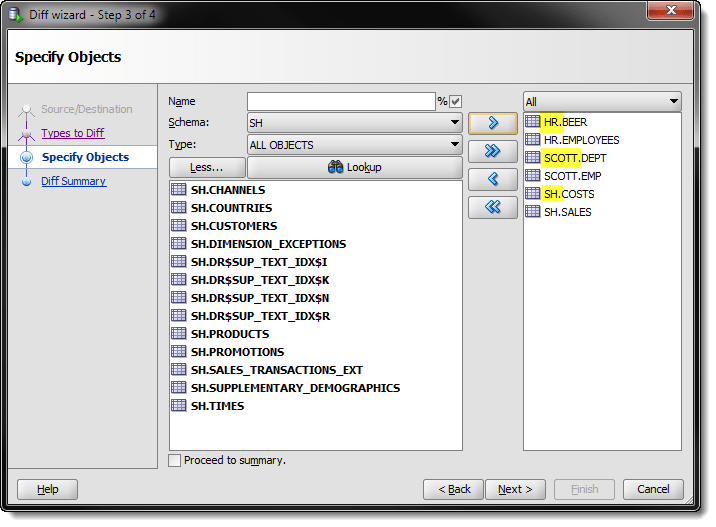Jump to Diff Summary step
The image size is (716, 527).
[74, 181]
